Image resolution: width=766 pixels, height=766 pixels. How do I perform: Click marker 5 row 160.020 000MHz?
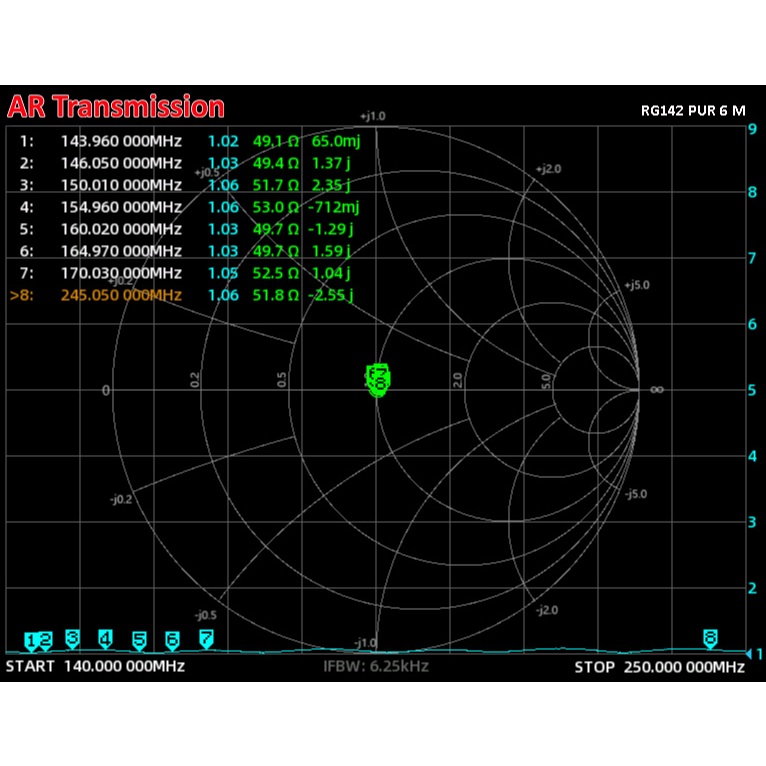(x=186, y=229)
